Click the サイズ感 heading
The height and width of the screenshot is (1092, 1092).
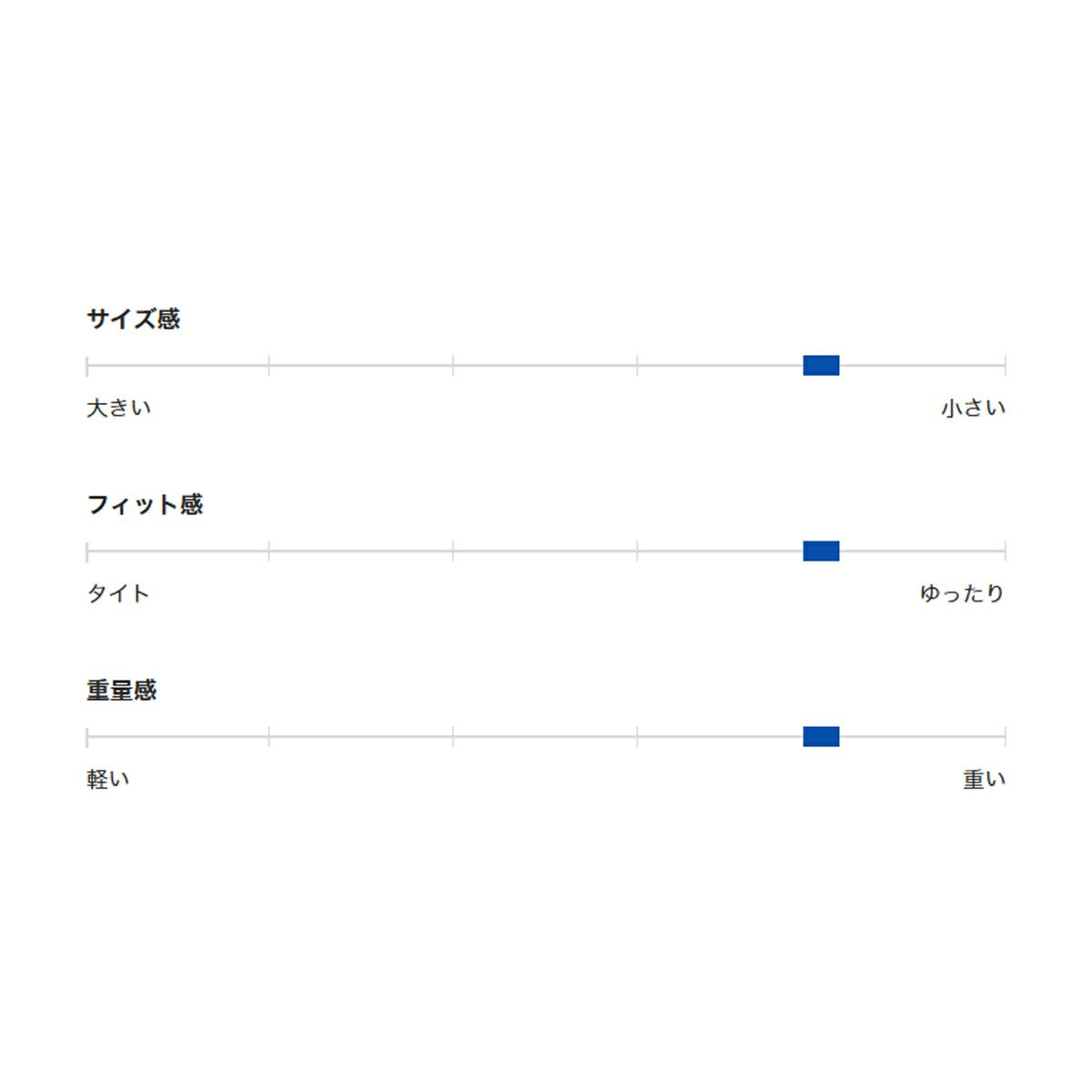[133, 318]
